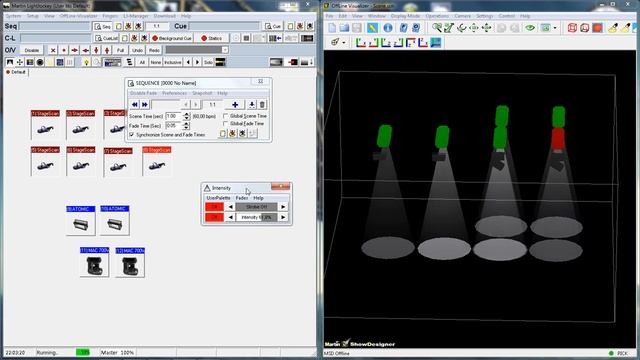Click right arrow beside Strobe Off slider
The image size is (640, 360).
(283, 207)
